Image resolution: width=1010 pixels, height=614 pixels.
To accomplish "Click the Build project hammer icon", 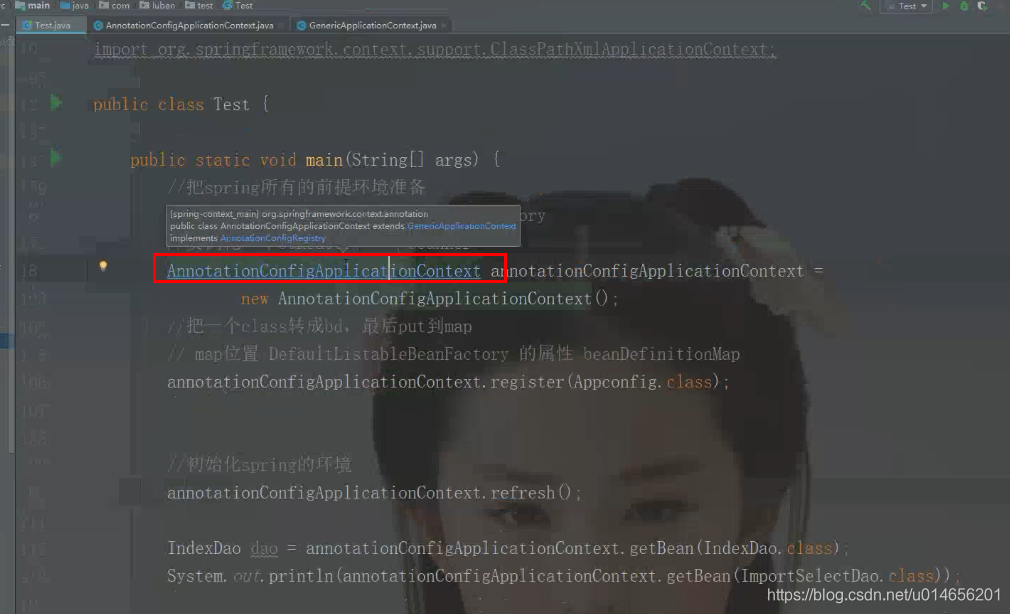I will 866,6.
